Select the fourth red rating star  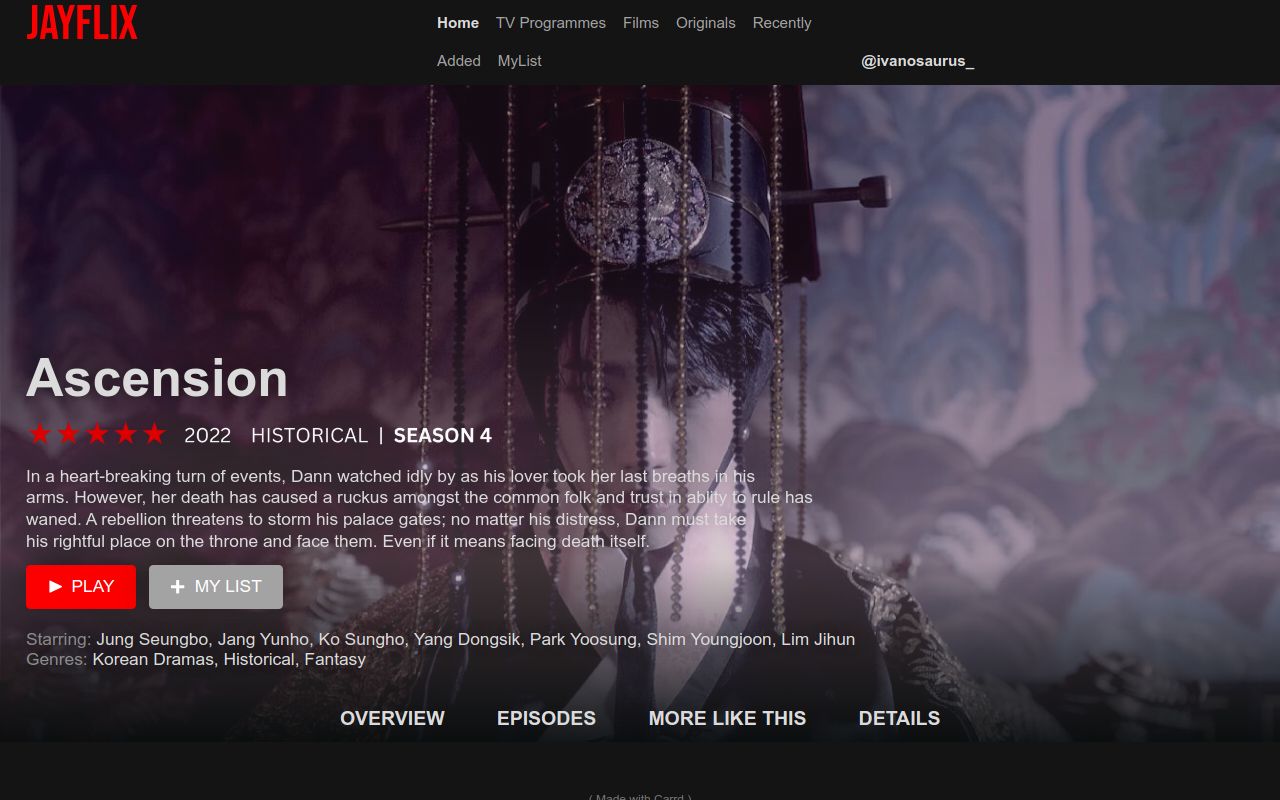(126, 434)
